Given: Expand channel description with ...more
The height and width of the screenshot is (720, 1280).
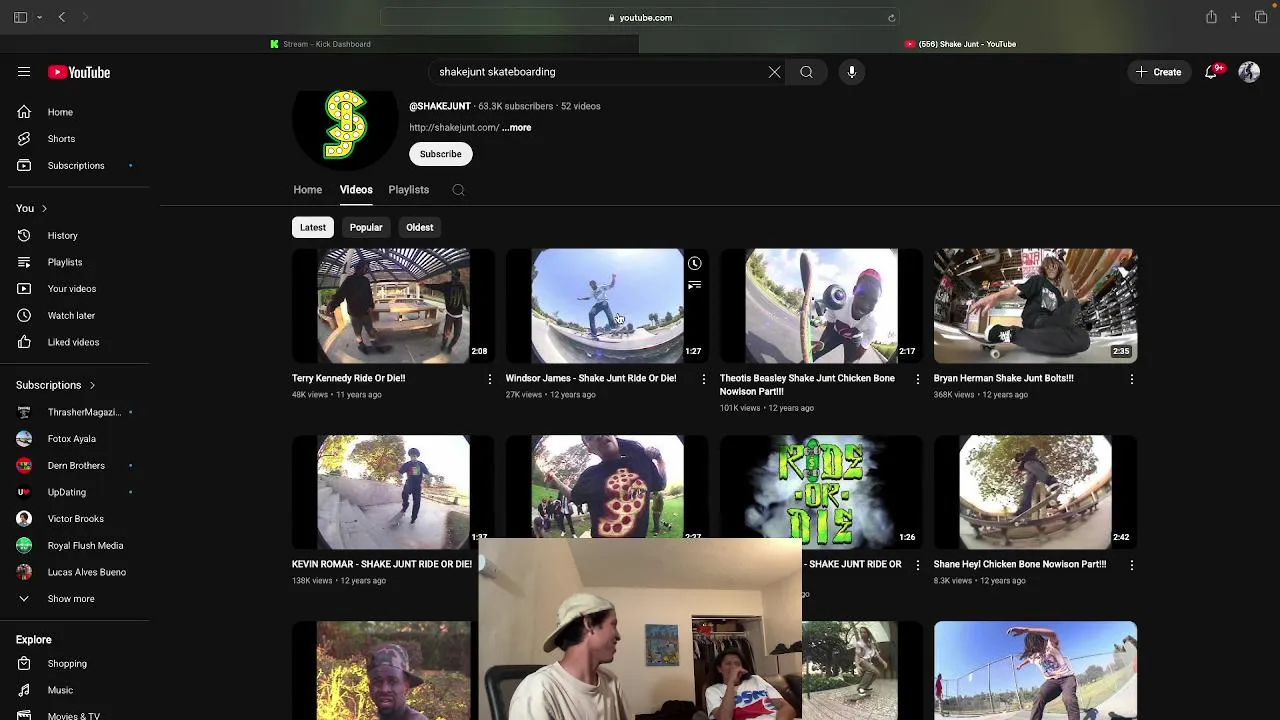Looking at the screenshot, I should click(x=517, y=128).
